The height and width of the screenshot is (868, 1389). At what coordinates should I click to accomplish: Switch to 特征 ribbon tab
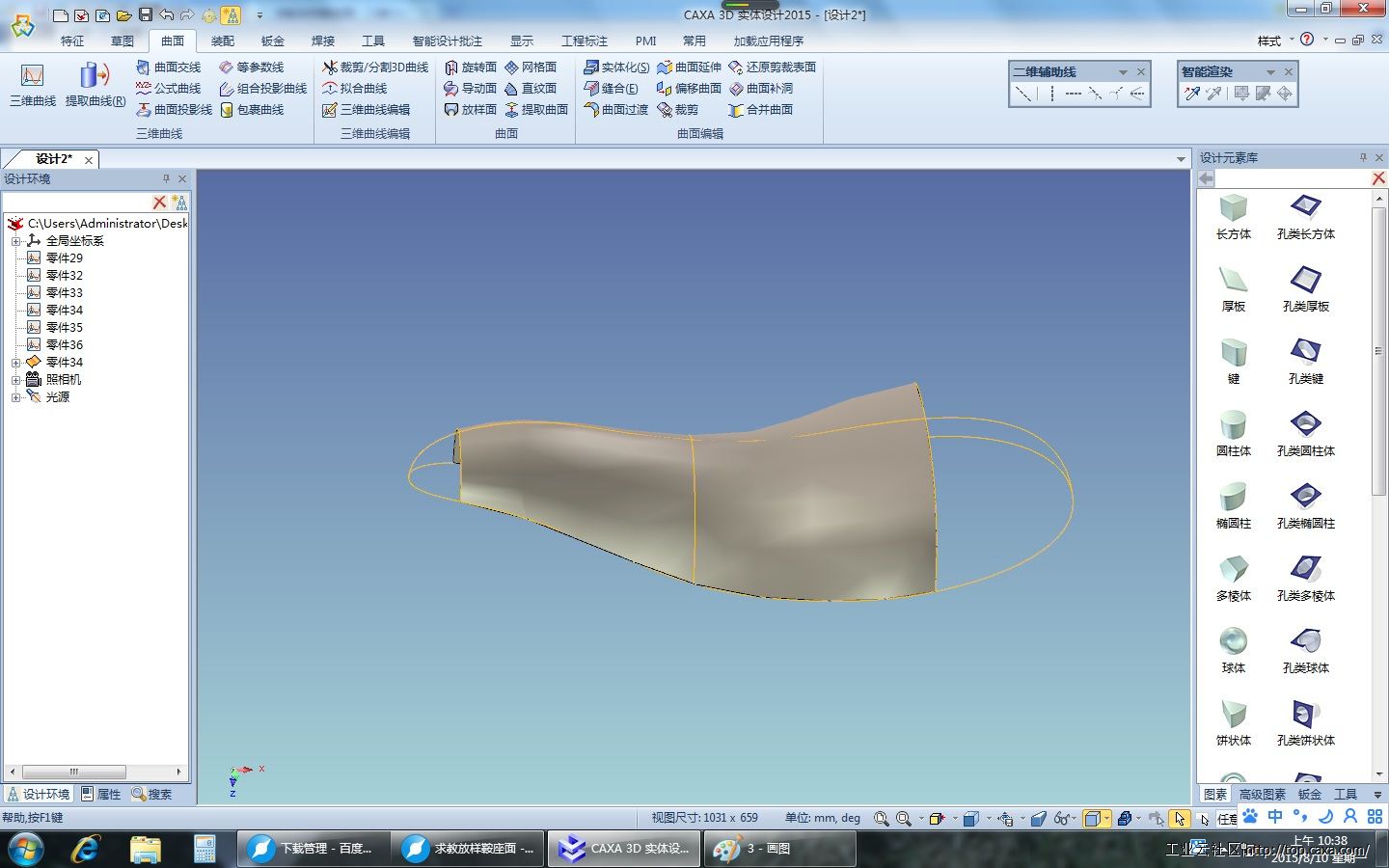pos(72,41)
